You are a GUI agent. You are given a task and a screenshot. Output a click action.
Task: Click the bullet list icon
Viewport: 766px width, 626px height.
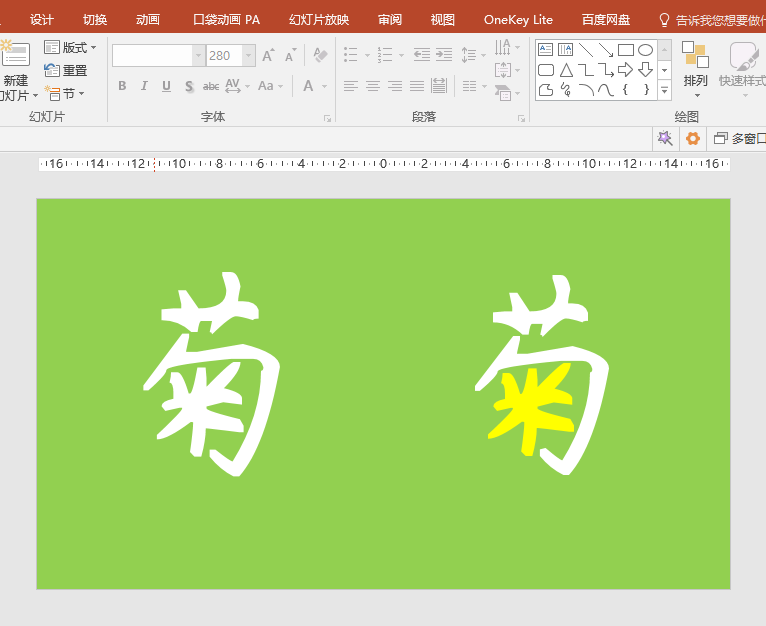point(351,55)
